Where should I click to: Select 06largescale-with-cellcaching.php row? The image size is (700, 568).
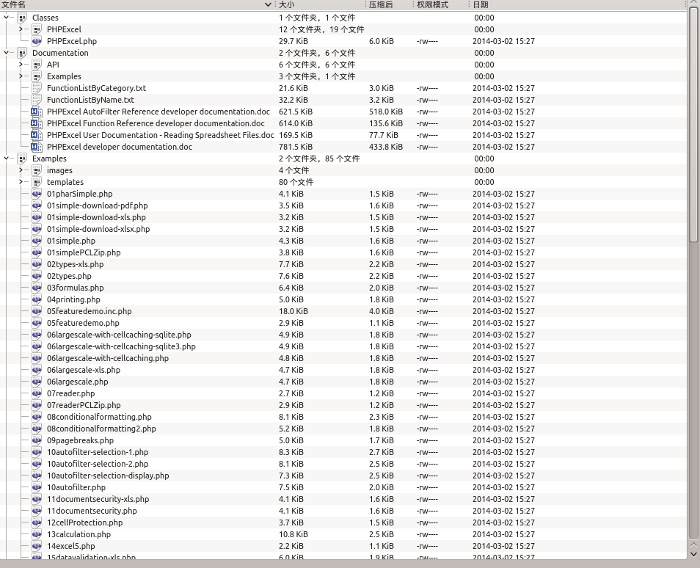point(343,358)
